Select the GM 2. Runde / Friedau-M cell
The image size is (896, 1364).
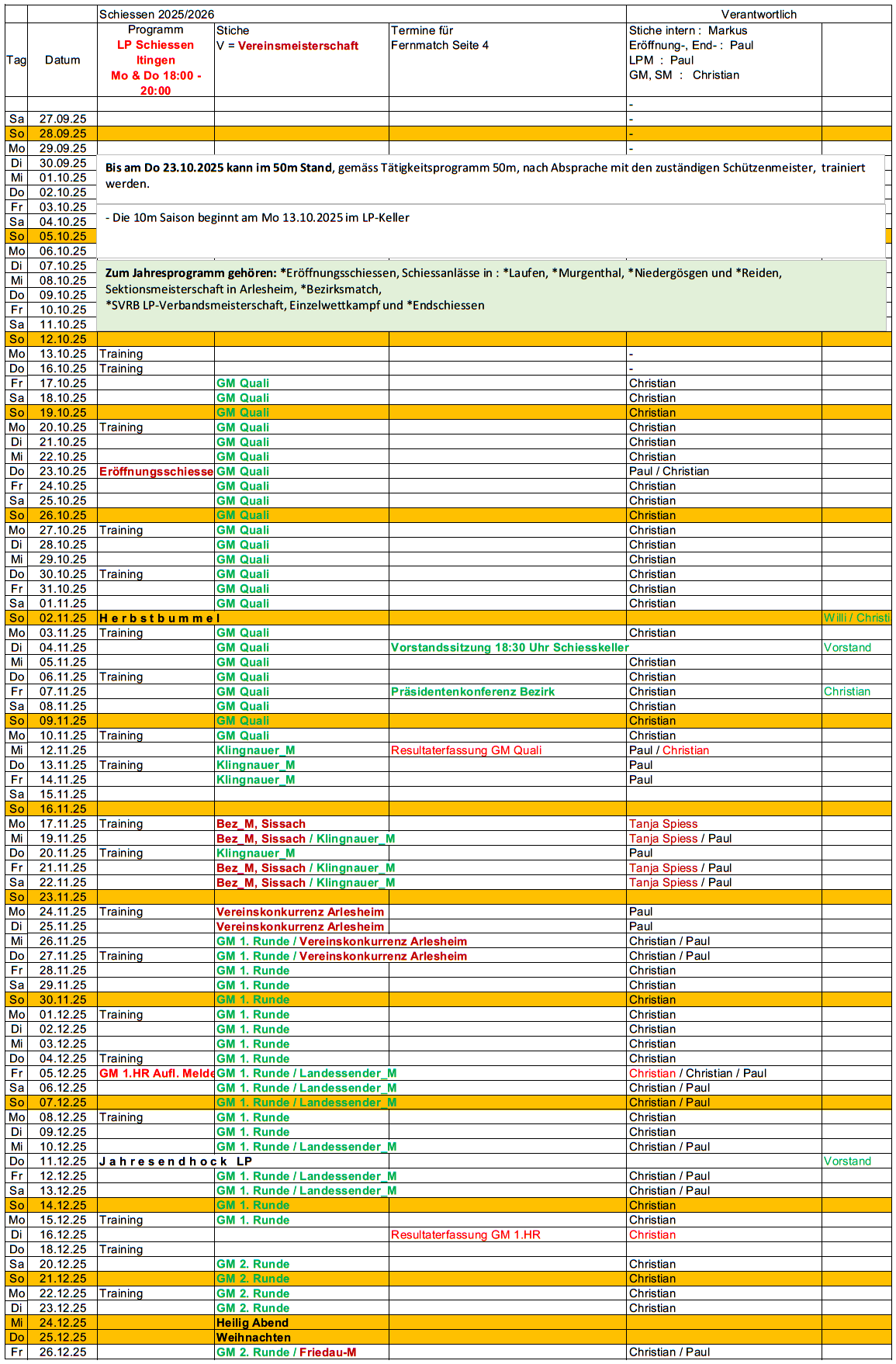coord(286,1352)
